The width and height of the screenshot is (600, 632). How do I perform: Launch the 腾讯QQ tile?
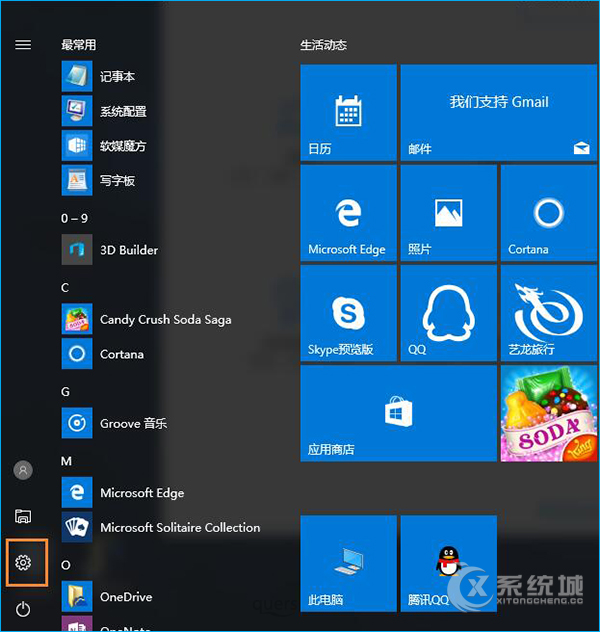click(x=448, y=563)
